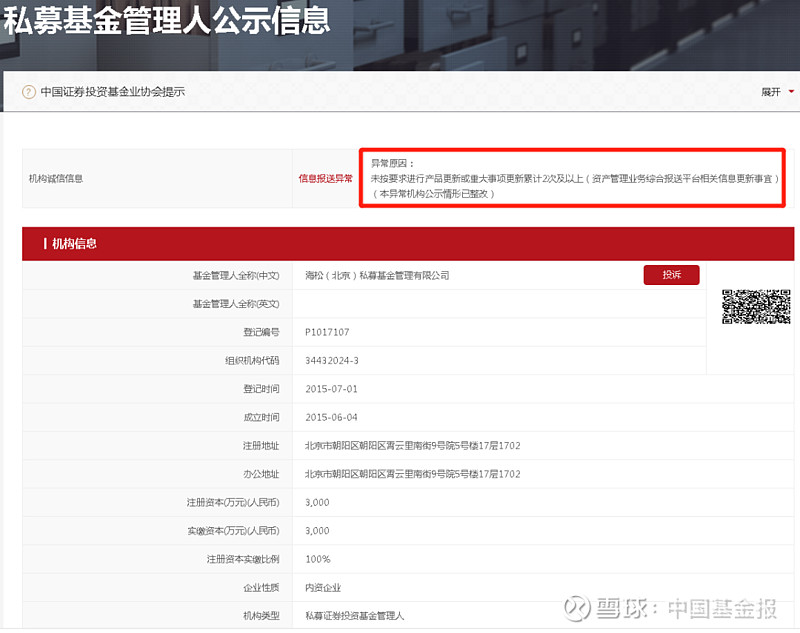Click the 基金管理人全称(中文) label
This screenshot has height=633, width=800.
click(236, 275)
